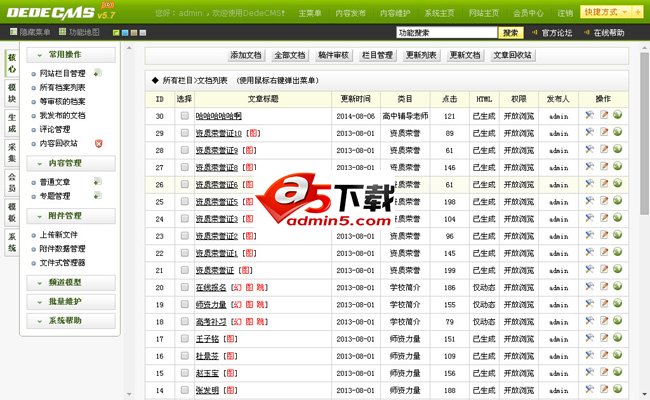Collapse the 常用操作 sidebar section
Screen dimensions: 650x400
tap(71, 55)
